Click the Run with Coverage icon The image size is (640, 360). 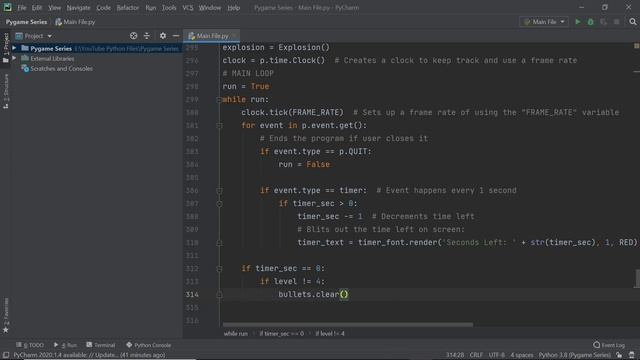pos(603,22)
